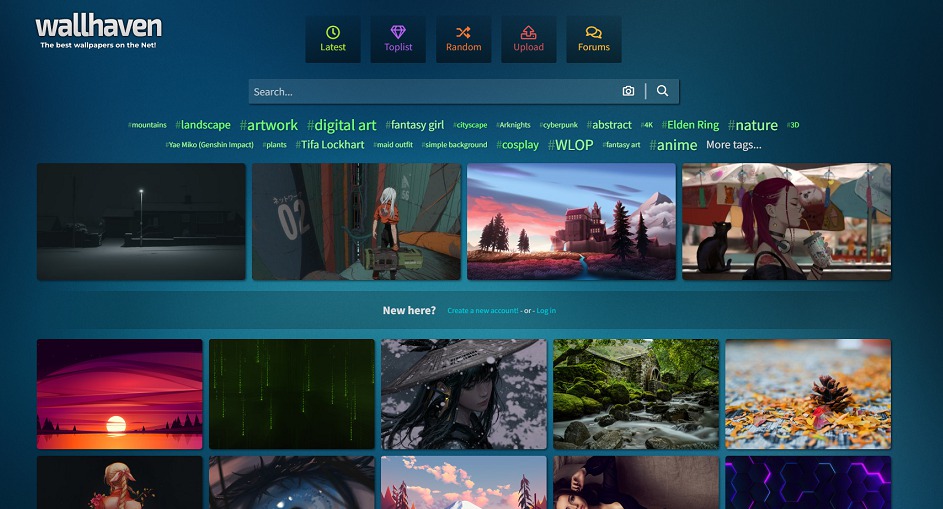This screenshot has width=943, height=509.
Task: Choose the #maid outfit tag
Action: [x=393, y=145]
